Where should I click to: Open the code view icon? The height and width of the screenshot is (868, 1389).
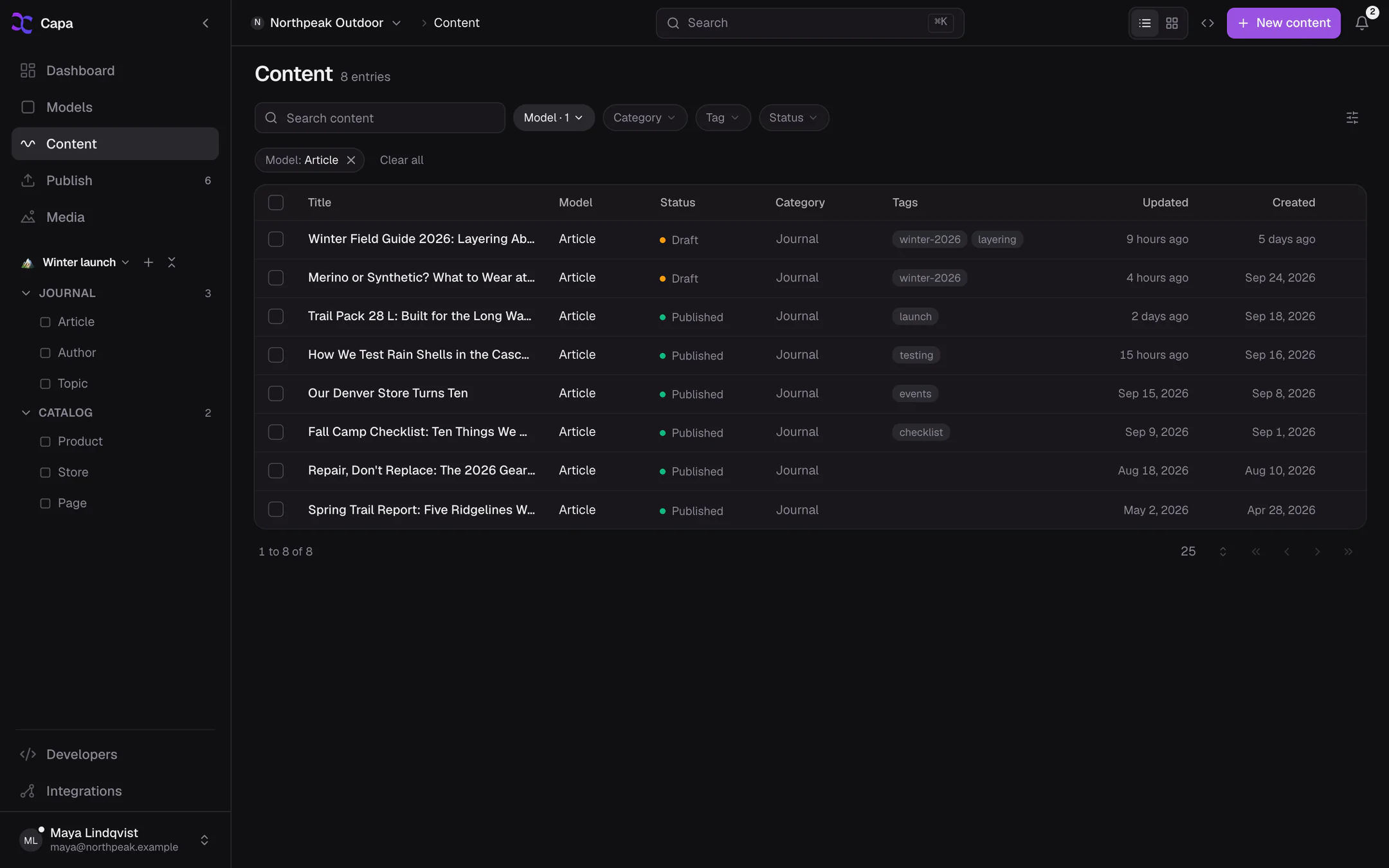[1207, 23]
